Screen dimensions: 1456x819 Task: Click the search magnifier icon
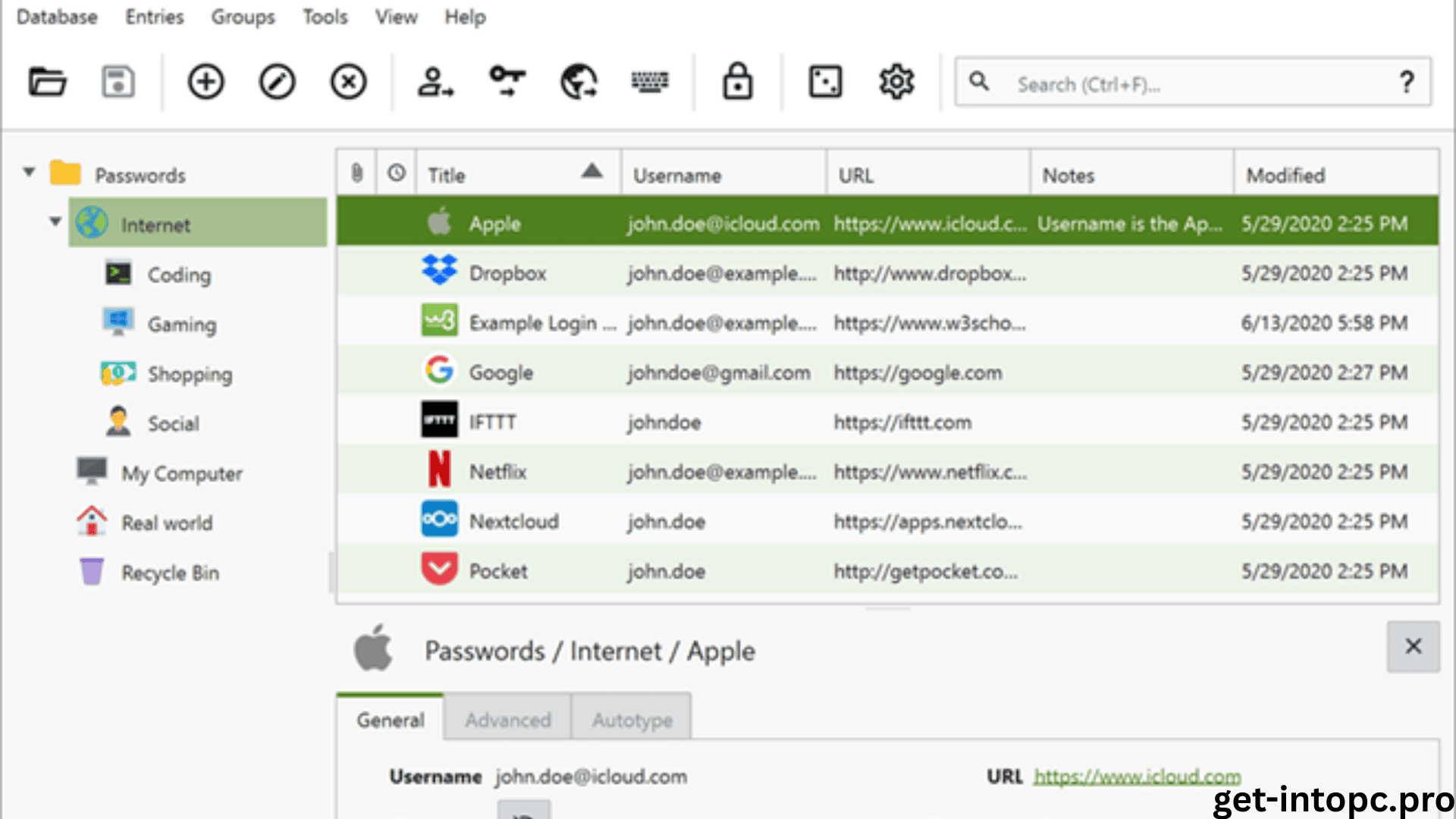click(x=979, y=81)
